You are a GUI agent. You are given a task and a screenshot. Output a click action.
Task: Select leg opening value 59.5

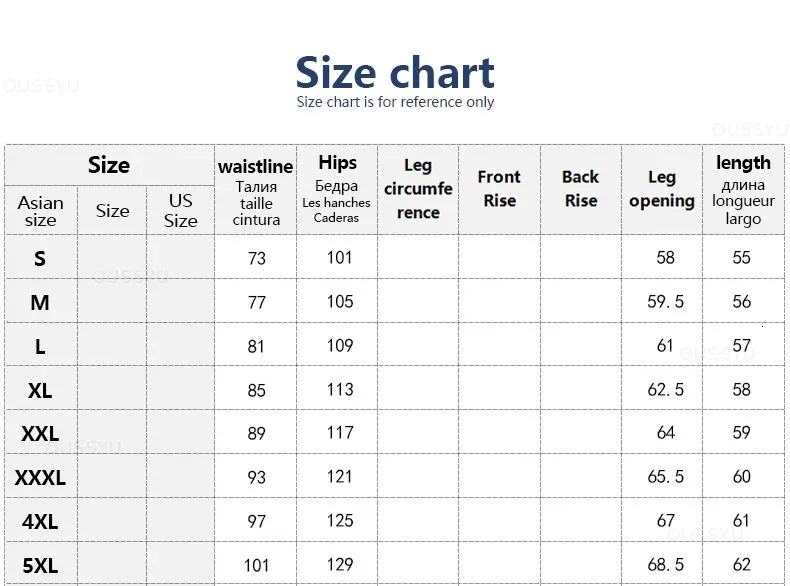pyautogui.click(x=666, y=302)
